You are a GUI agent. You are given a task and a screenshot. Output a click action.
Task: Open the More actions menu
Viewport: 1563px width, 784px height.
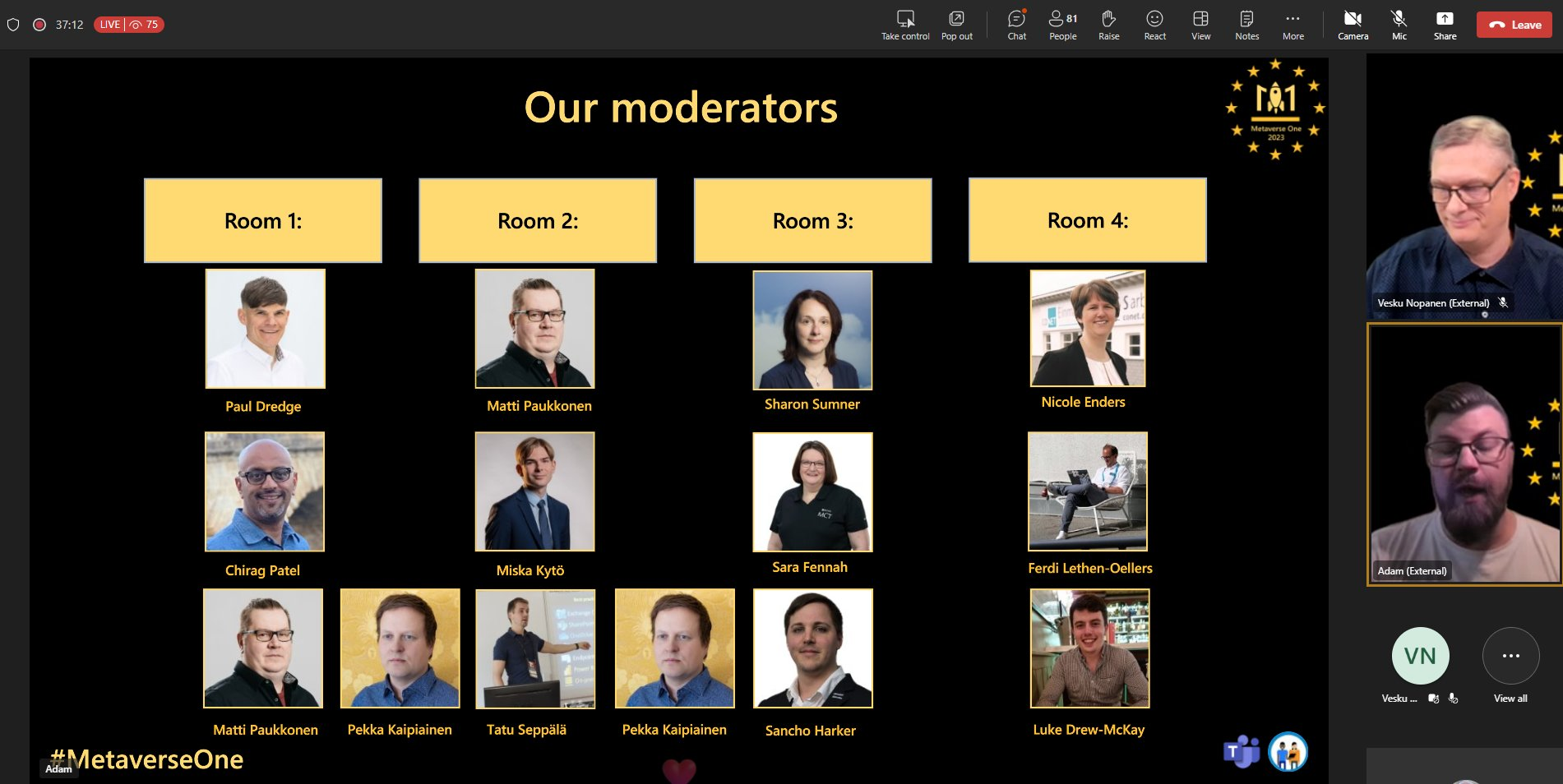[x=1292, y=25]
